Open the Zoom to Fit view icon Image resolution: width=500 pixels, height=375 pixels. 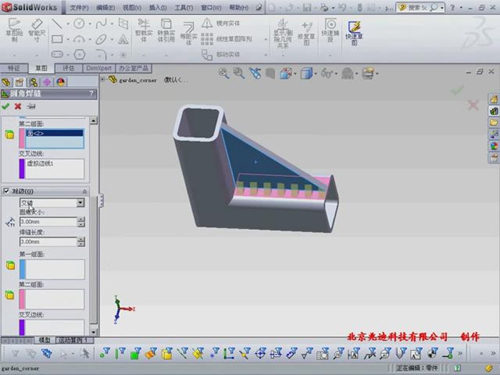pyautogui.click(x=224, y=73)
